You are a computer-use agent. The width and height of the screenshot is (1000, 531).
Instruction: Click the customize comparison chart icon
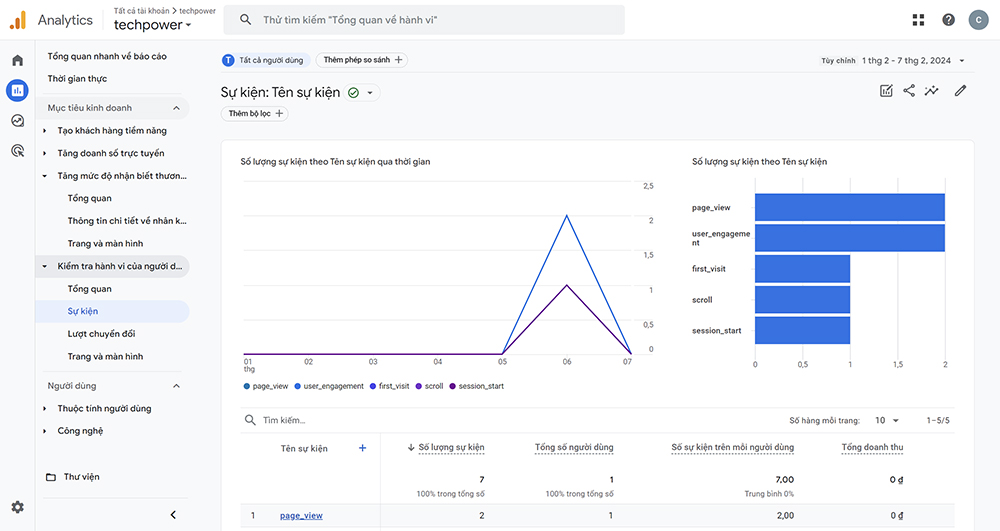tap(886, 91)
